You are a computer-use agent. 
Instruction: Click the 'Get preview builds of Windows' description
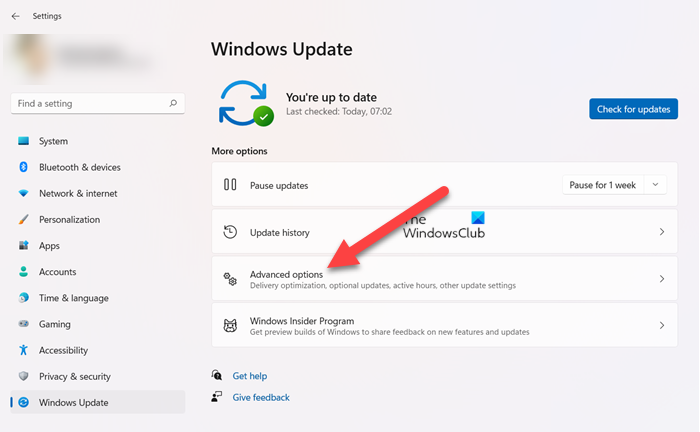(389, 332)
